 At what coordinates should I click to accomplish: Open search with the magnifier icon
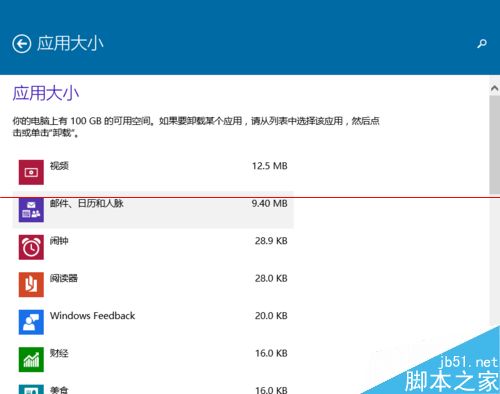pos(482,44)
